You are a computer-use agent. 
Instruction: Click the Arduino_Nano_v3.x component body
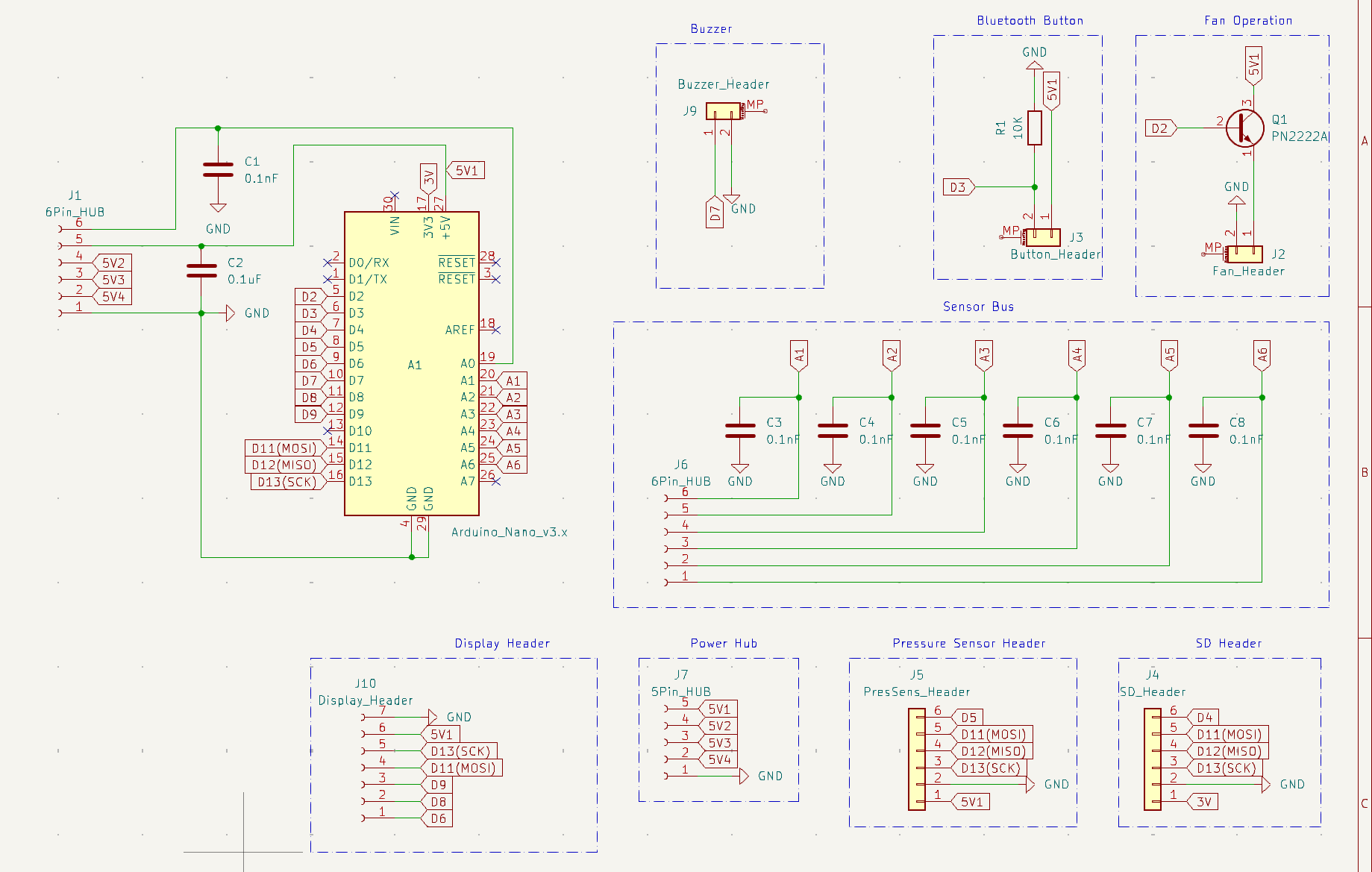tap(412, 363)
